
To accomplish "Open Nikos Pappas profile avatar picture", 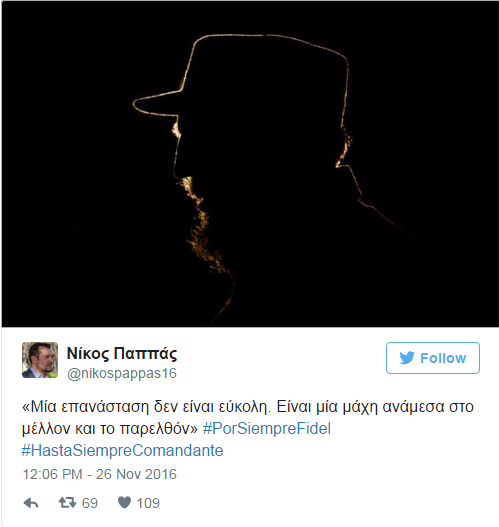I will [x=40, y=360].
